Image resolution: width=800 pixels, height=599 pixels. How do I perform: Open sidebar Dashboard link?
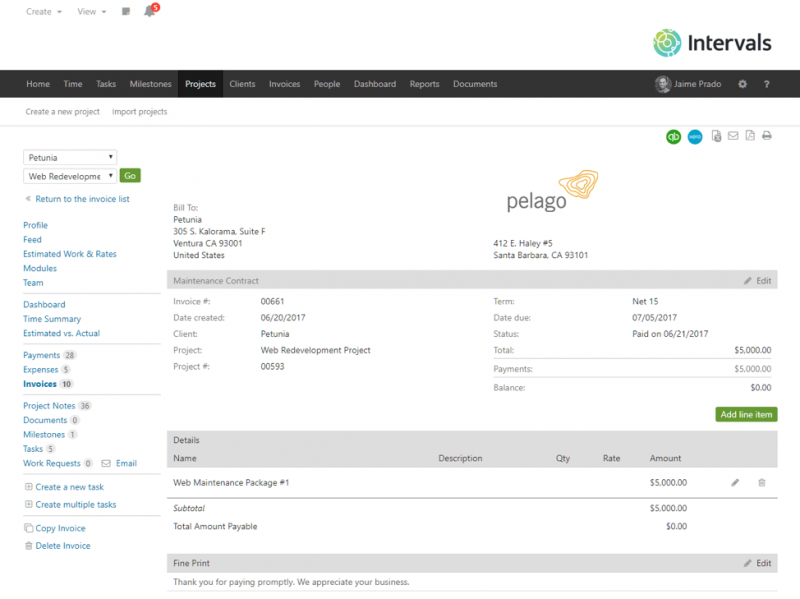pos(44,305)
